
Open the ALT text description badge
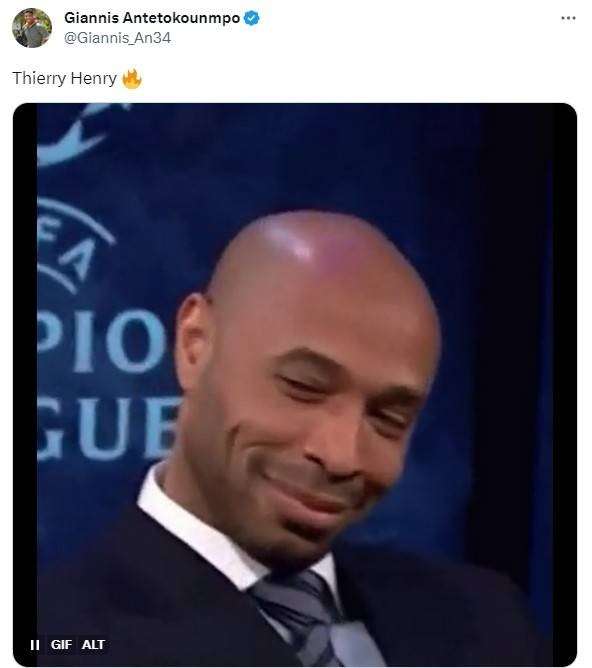click(93, 645)
